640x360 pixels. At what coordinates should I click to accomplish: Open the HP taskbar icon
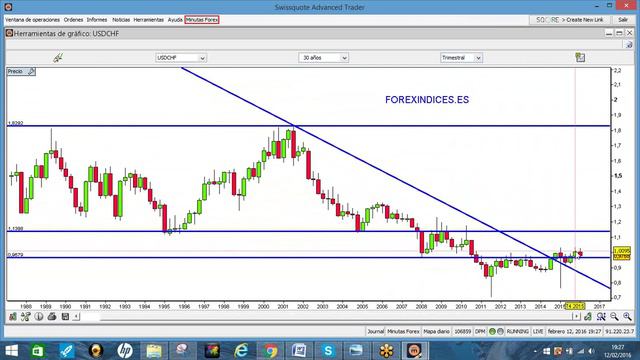124,351
